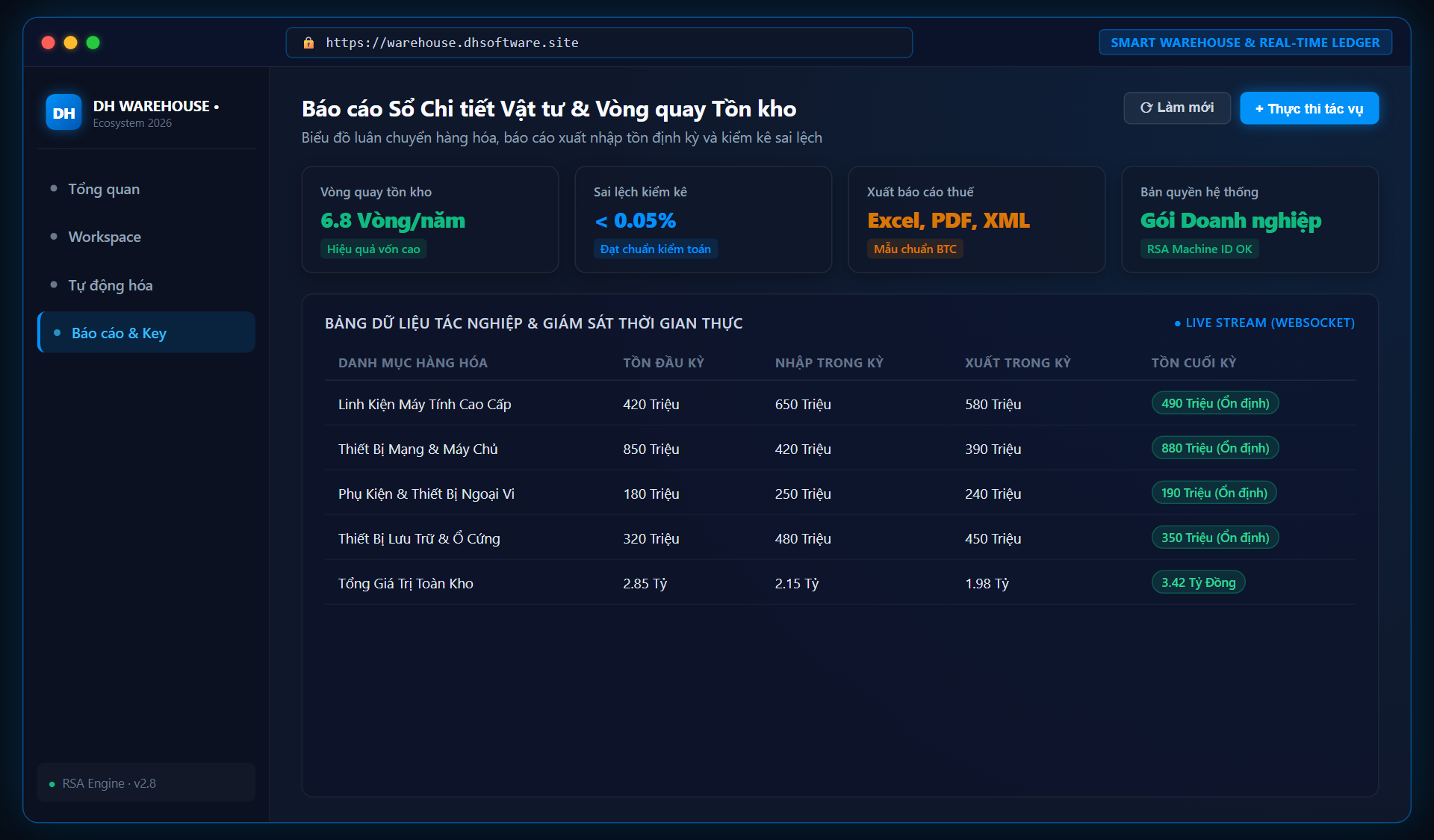The height and width of the screenshot is (840, 1434).
Task: Click the RSA Machine ID OK tag
Action: 1199,249
